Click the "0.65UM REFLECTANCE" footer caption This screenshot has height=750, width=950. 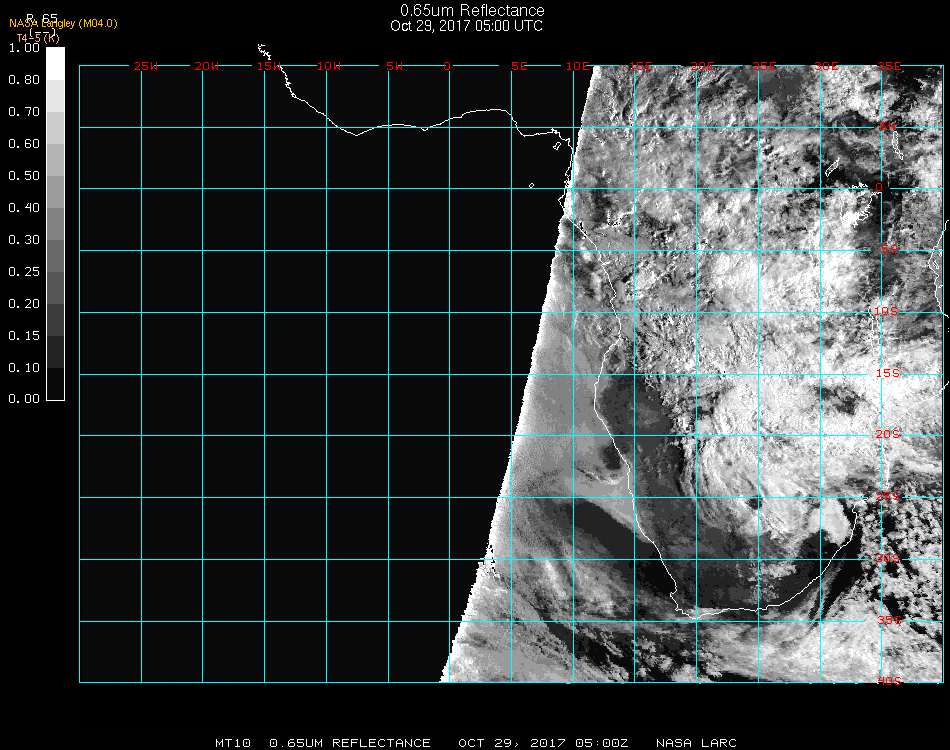(x=350, y=743)
